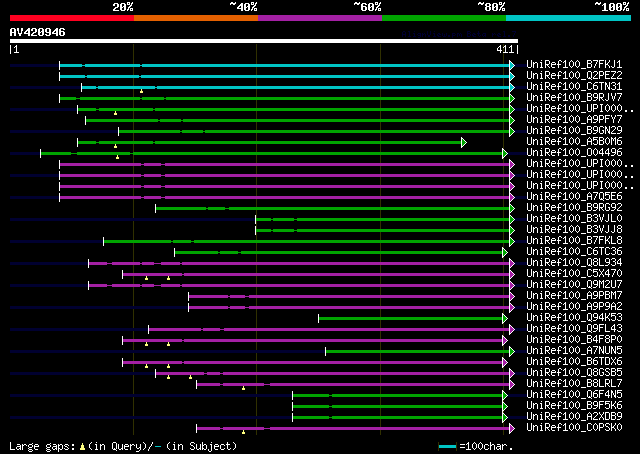640x454 pixels.
Task: Click the UniRef100_A9P9A2 label
Action: point(574,307)
